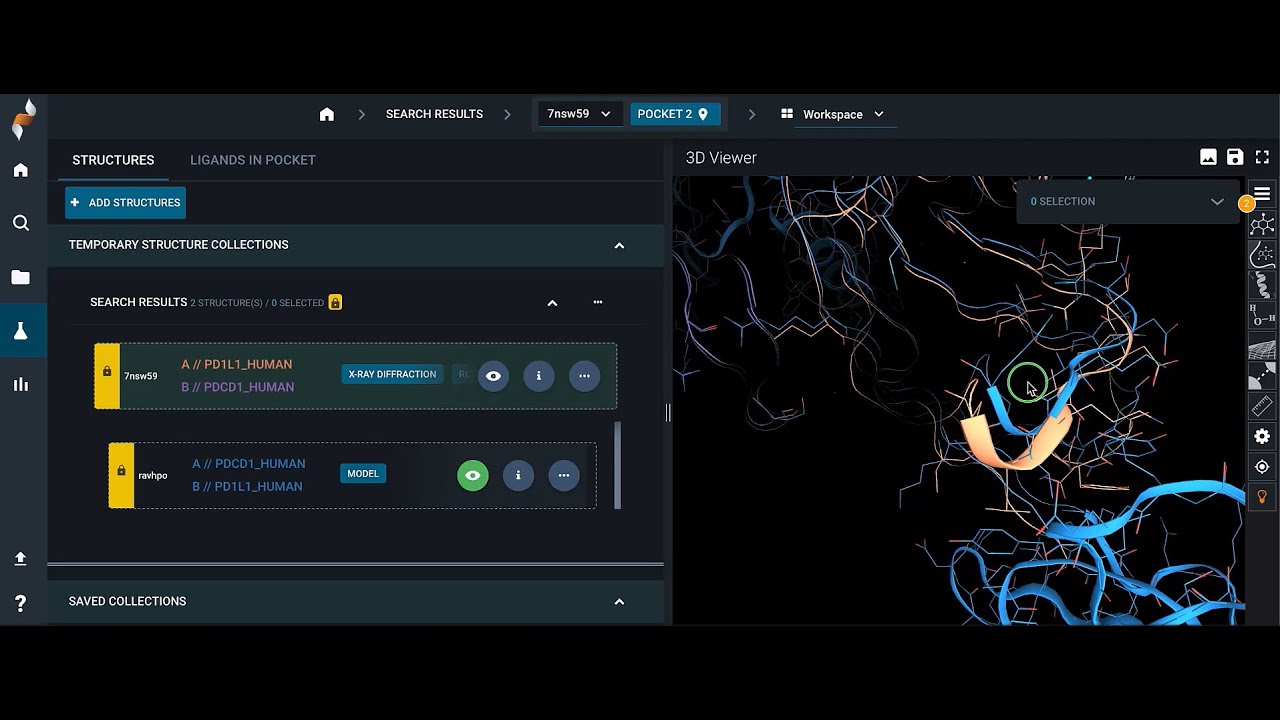Screen dimensions: 1280x720
Task: Toggle visibility of ravhpo model
Action: [473, 475]
